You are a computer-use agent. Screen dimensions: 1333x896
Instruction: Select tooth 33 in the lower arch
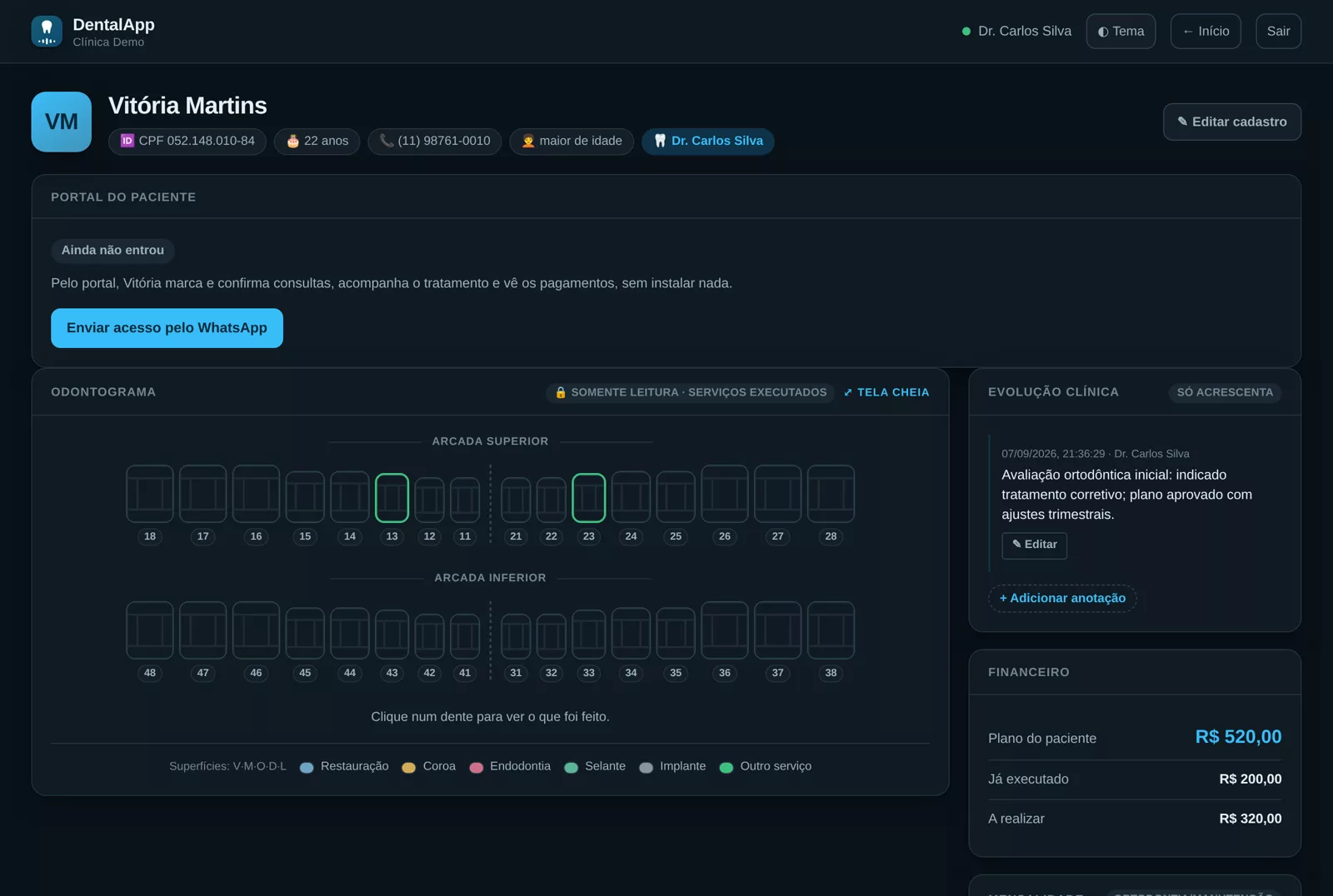tap(589, 635)
